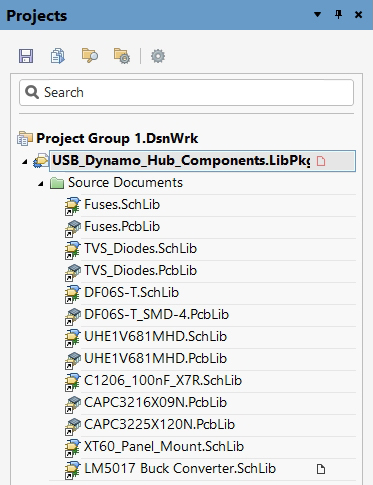Image resolution: width=373 pixels, height=485 pixels.
Task: Open LM5017 Buck Converter.SchLib
Action: [x=180, y=469]
